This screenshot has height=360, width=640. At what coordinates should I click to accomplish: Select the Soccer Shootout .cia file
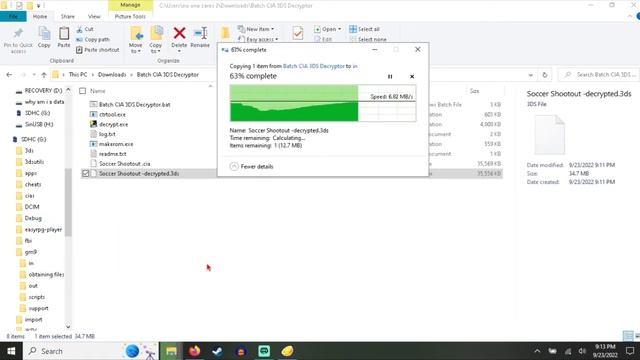124,164
